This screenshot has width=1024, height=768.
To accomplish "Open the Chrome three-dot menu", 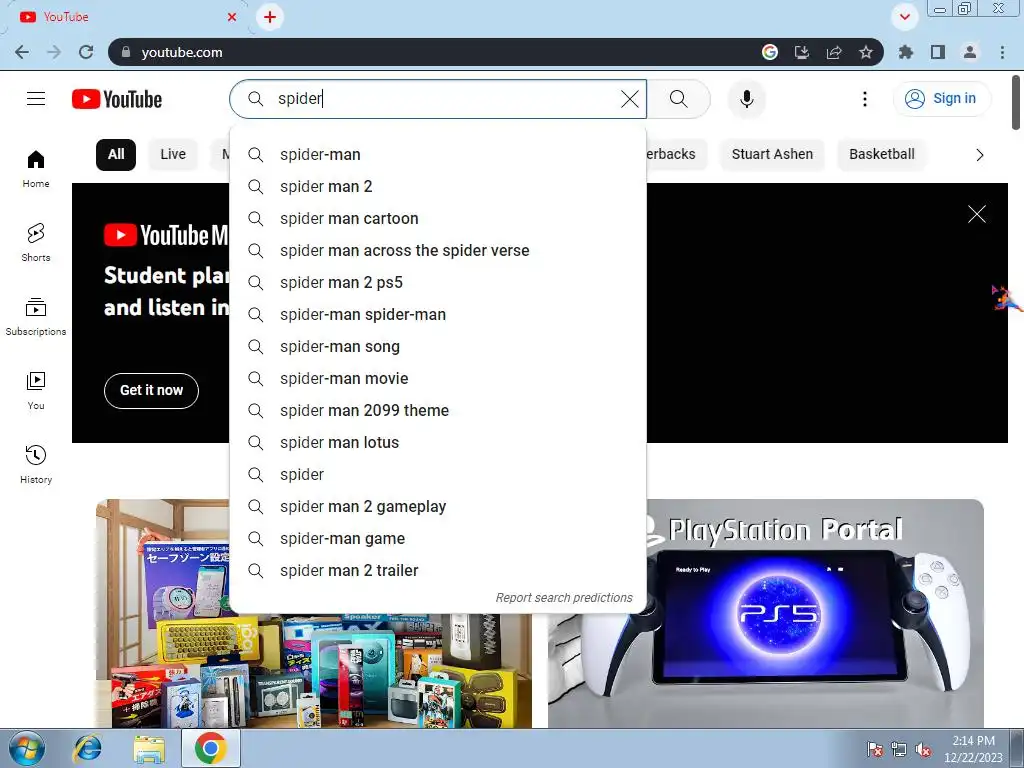I will pyautogui.click(x=1002, y=52).
